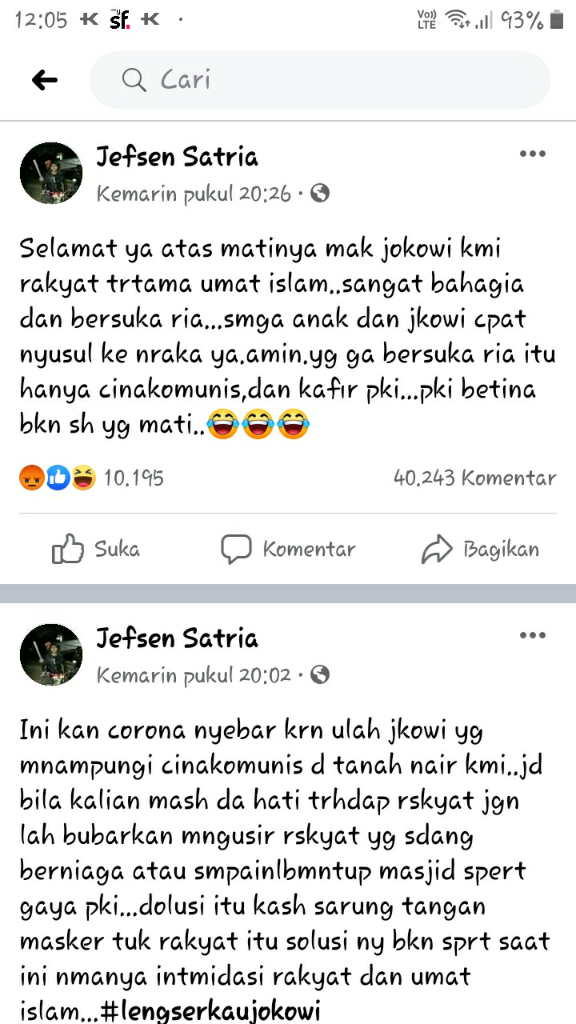This screenshot has height=1024, width=576.
Task: Tap the Wi-Fi signal status icon
Action: pyautogui.click(x=458, y=20)
